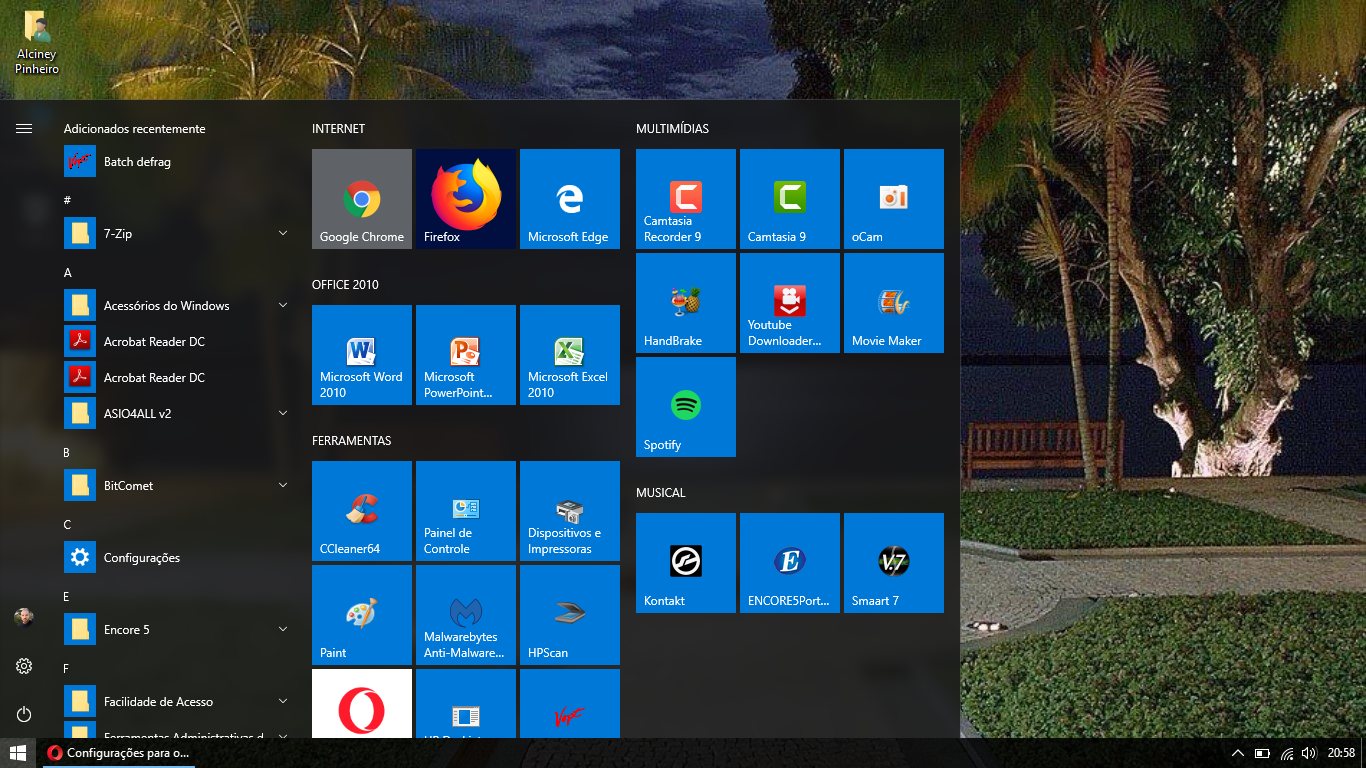The width and height of the screenshot is (1366, 768).
Task: Click the MULTIMÍDIAS group title
Action: click(x=672, y=129)
